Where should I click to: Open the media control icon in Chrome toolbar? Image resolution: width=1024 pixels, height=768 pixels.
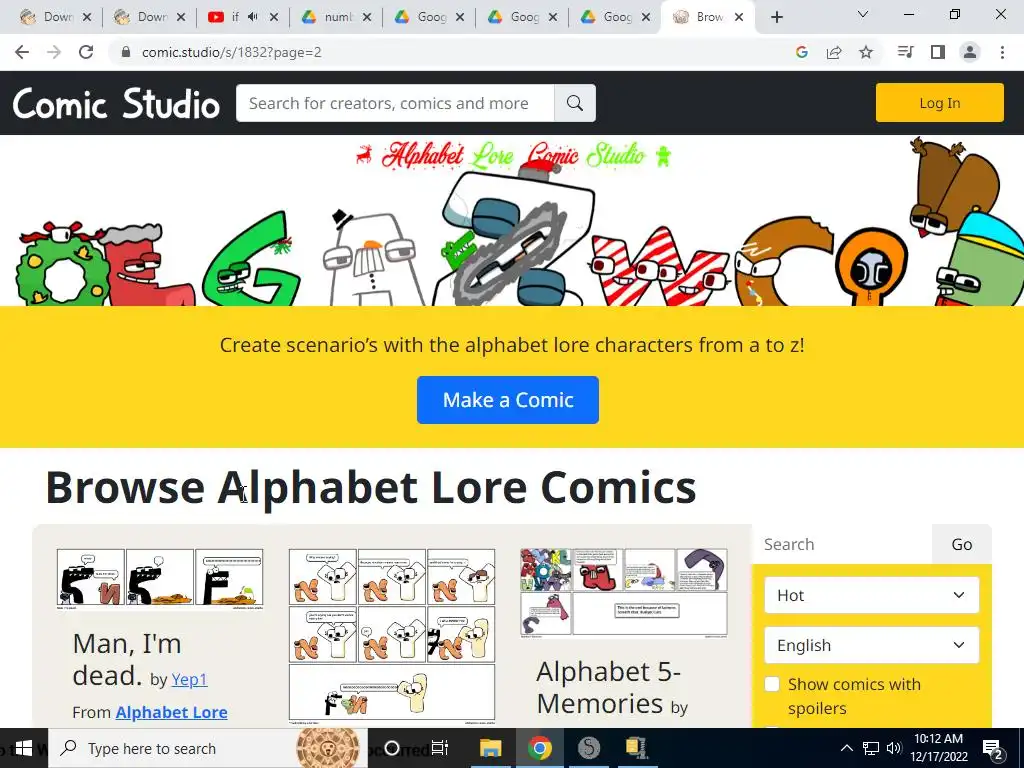pyautogui.click(x=905, y=52)
